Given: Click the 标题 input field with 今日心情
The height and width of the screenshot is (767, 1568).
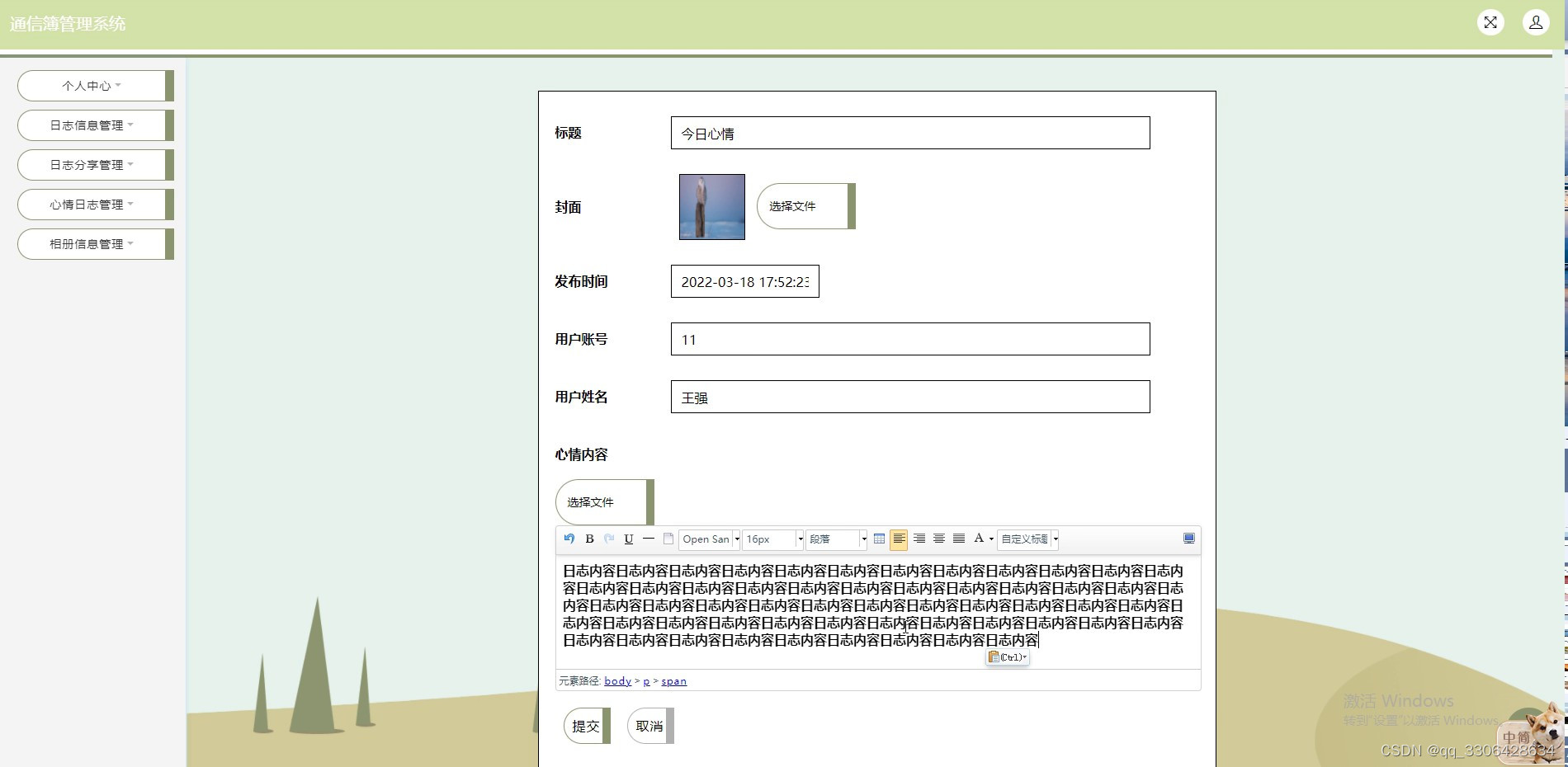Looking at the screenshot, I should pyautogui.click(x=910, y=133).
